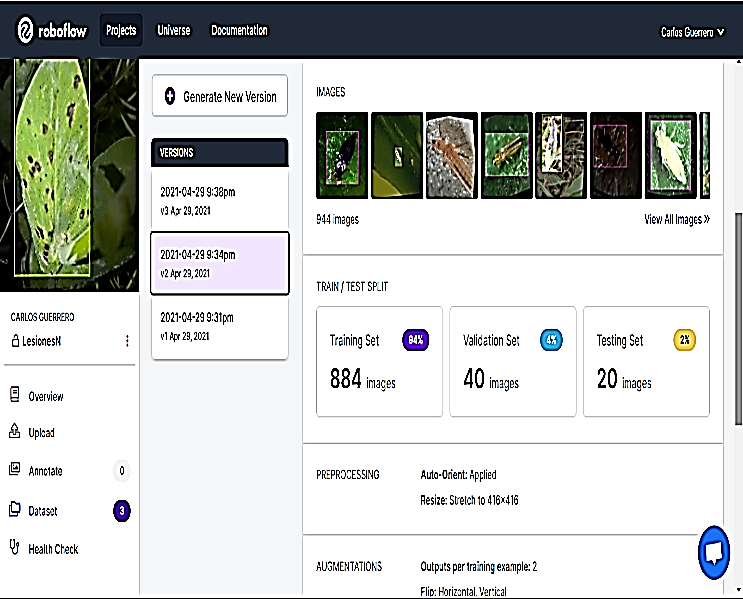This screenshot has width=743, height=599.
Task: Open the Documentation menu item
Action: coord(239,30)
